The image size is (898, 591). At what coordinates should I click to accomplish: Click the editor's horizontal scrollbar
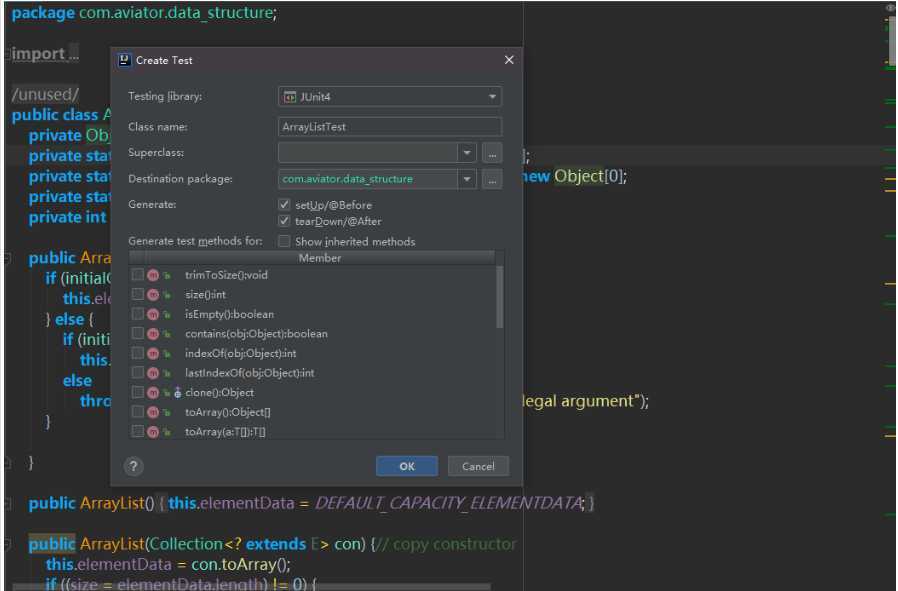click(x=252, y=586)
